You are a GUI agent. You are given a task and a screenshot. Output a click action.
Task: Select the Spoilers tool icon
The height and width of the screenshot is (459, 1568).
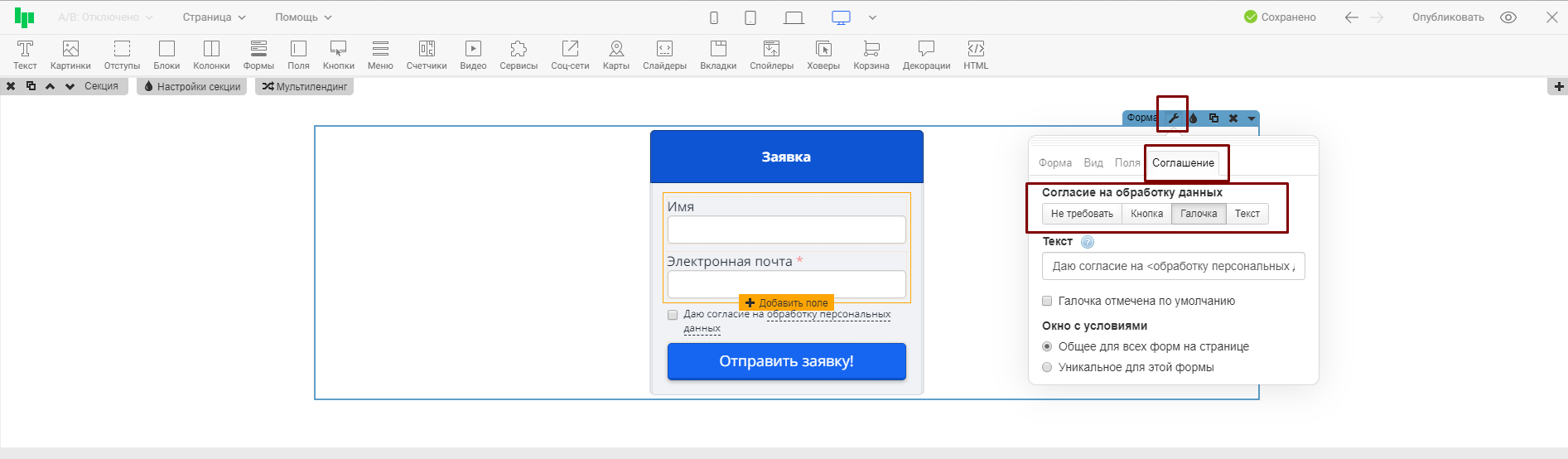click(x=771, y=55)
